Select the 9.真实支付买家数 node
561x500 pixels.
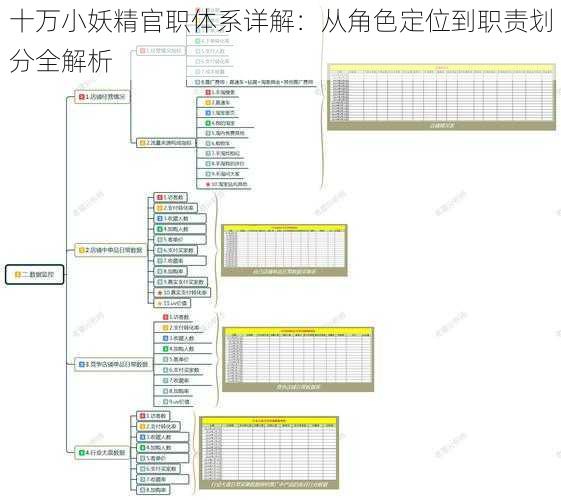[x=181, y=282]
